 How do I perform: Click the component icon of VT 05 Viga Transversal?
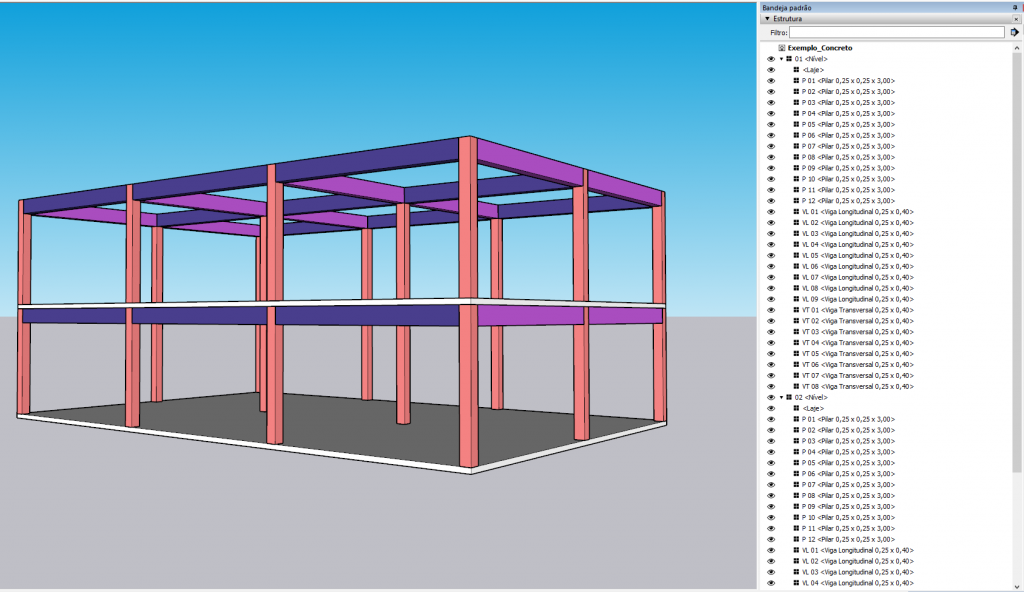point(796,354)
